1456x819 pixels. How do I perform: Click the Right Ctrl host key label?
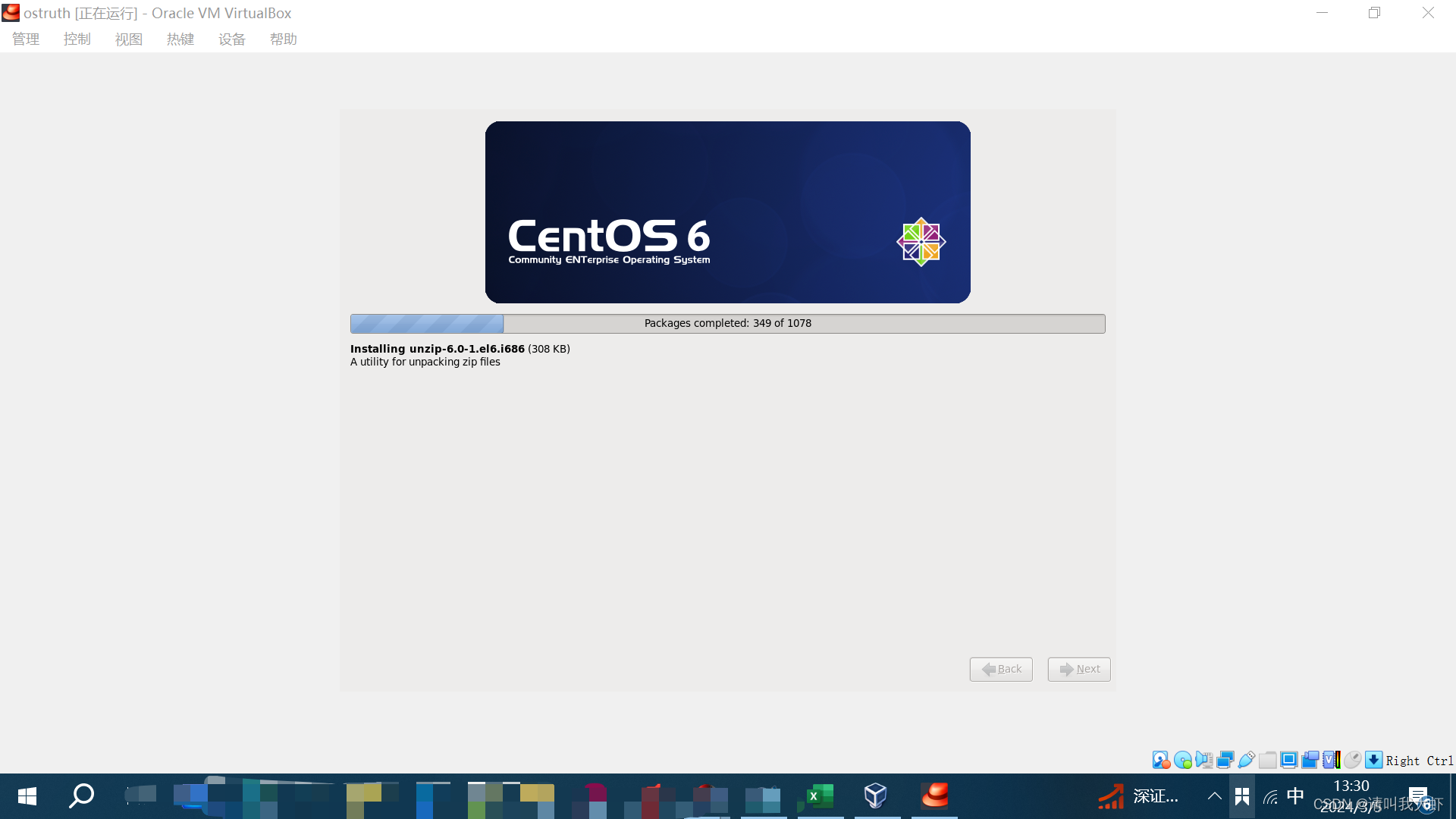click(1420, 761)
